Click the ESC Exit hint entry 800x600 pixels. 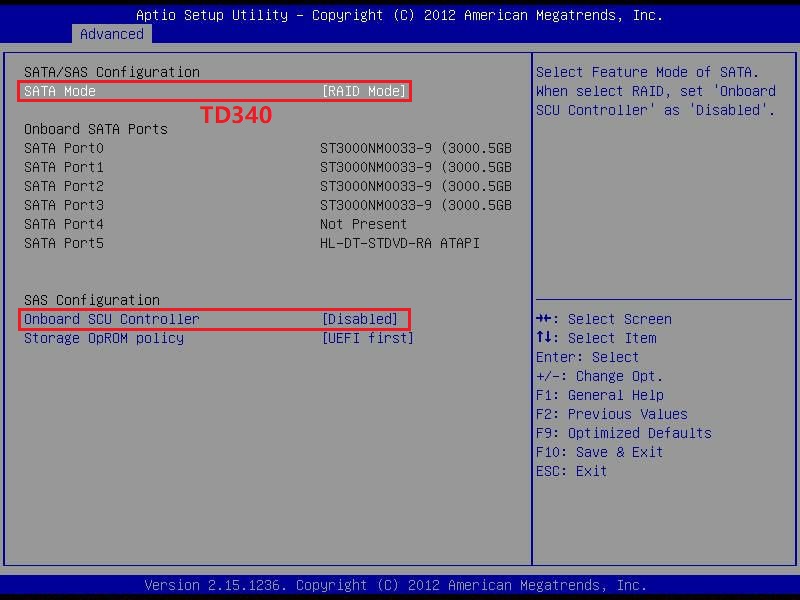coord(569,471)
